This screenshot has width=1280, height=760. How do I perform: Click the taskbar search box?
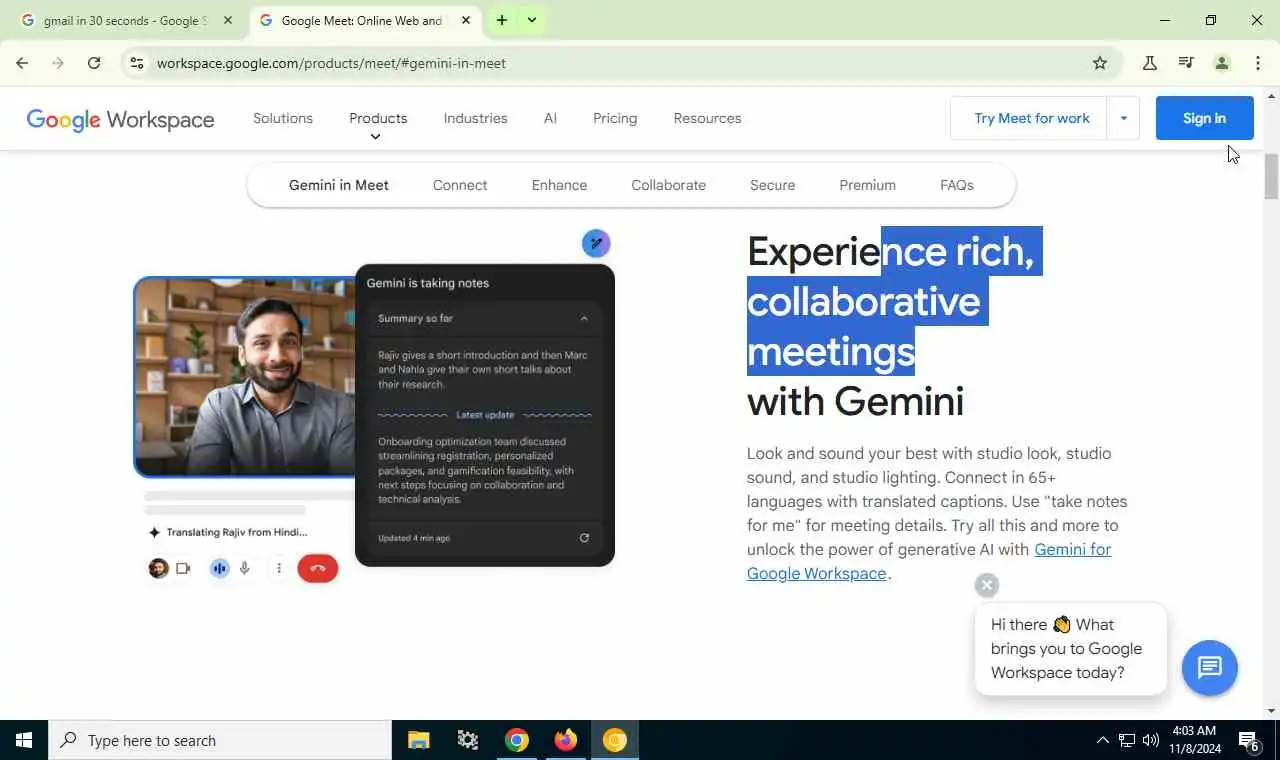[x=220, y=740]
